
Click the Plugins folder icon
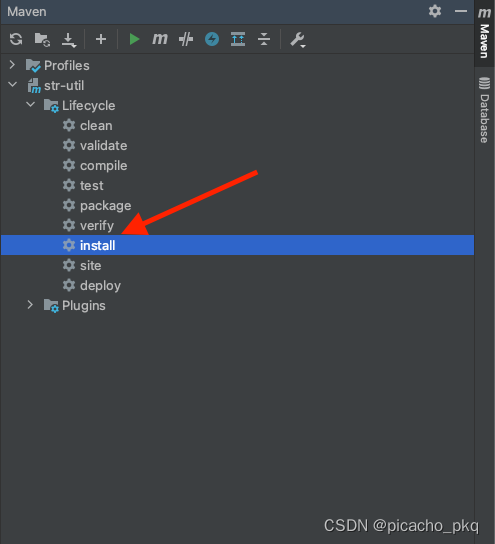tap(51, 306)
